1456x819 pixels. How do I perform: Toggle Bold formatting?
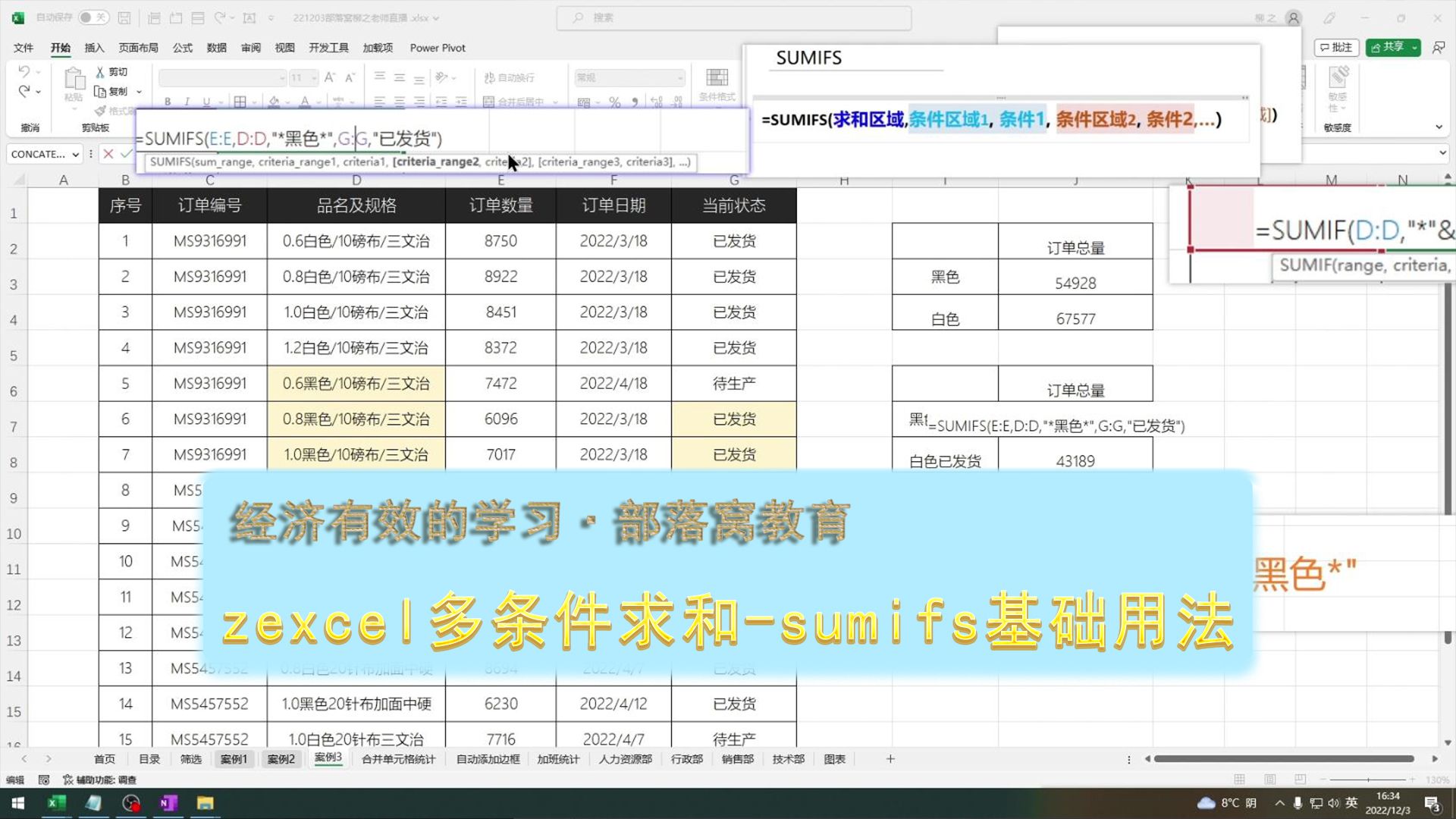point(167,101)
